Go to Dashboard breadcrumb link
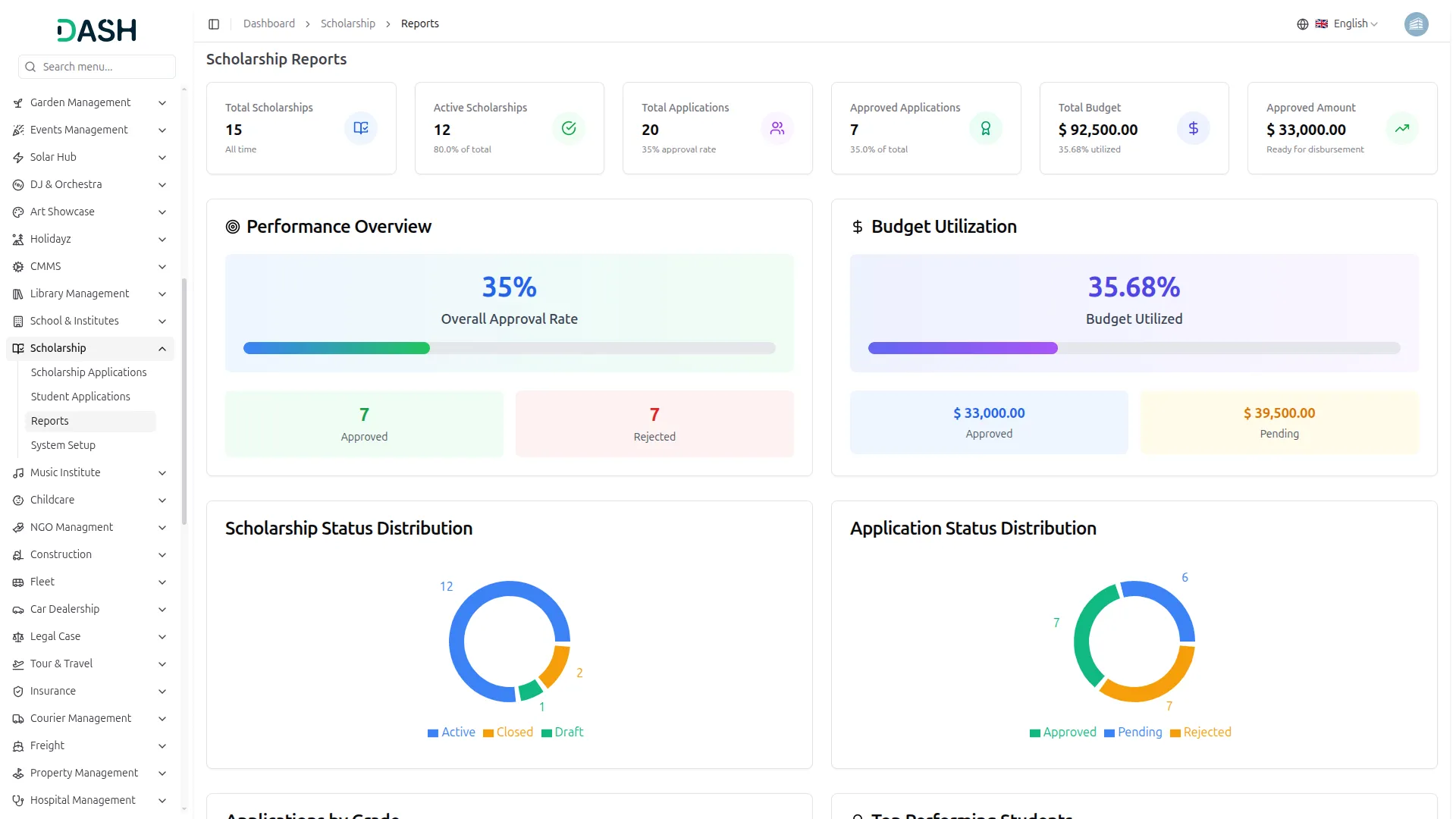This screenshot has height=819, width=1456. (268, 24)
